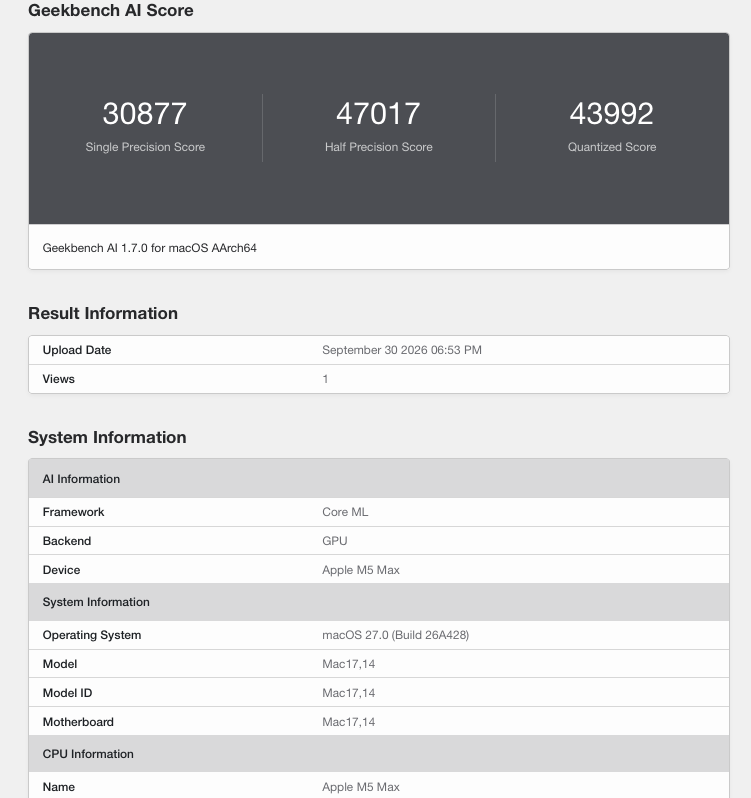The height and width of the screenshot is (798, 751).
Task: Select the 'GPU' backend value
Action: point(335,541)
